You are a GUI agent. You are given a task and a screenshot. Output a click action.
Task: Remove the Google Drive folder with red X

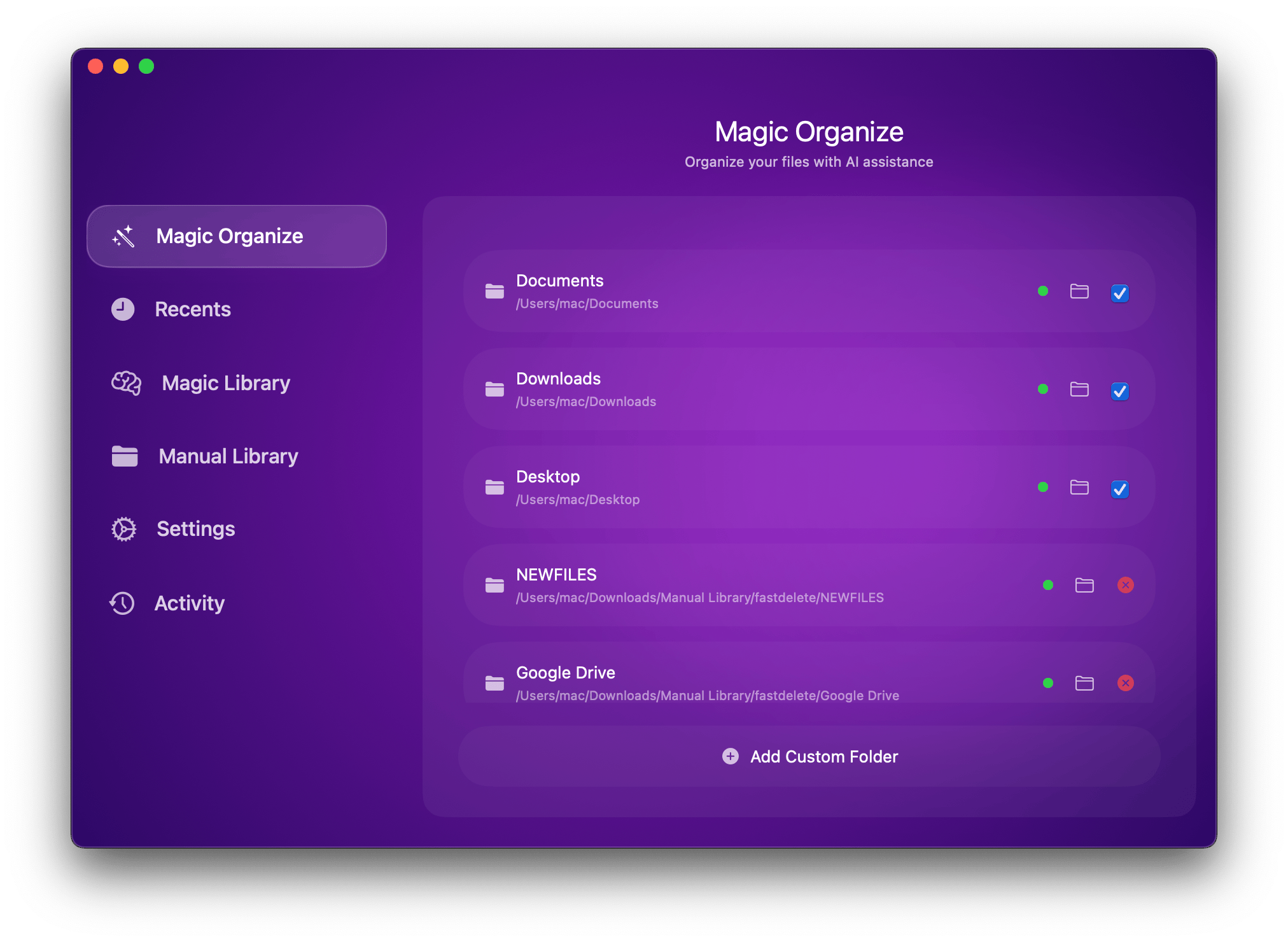point(1126,683)
